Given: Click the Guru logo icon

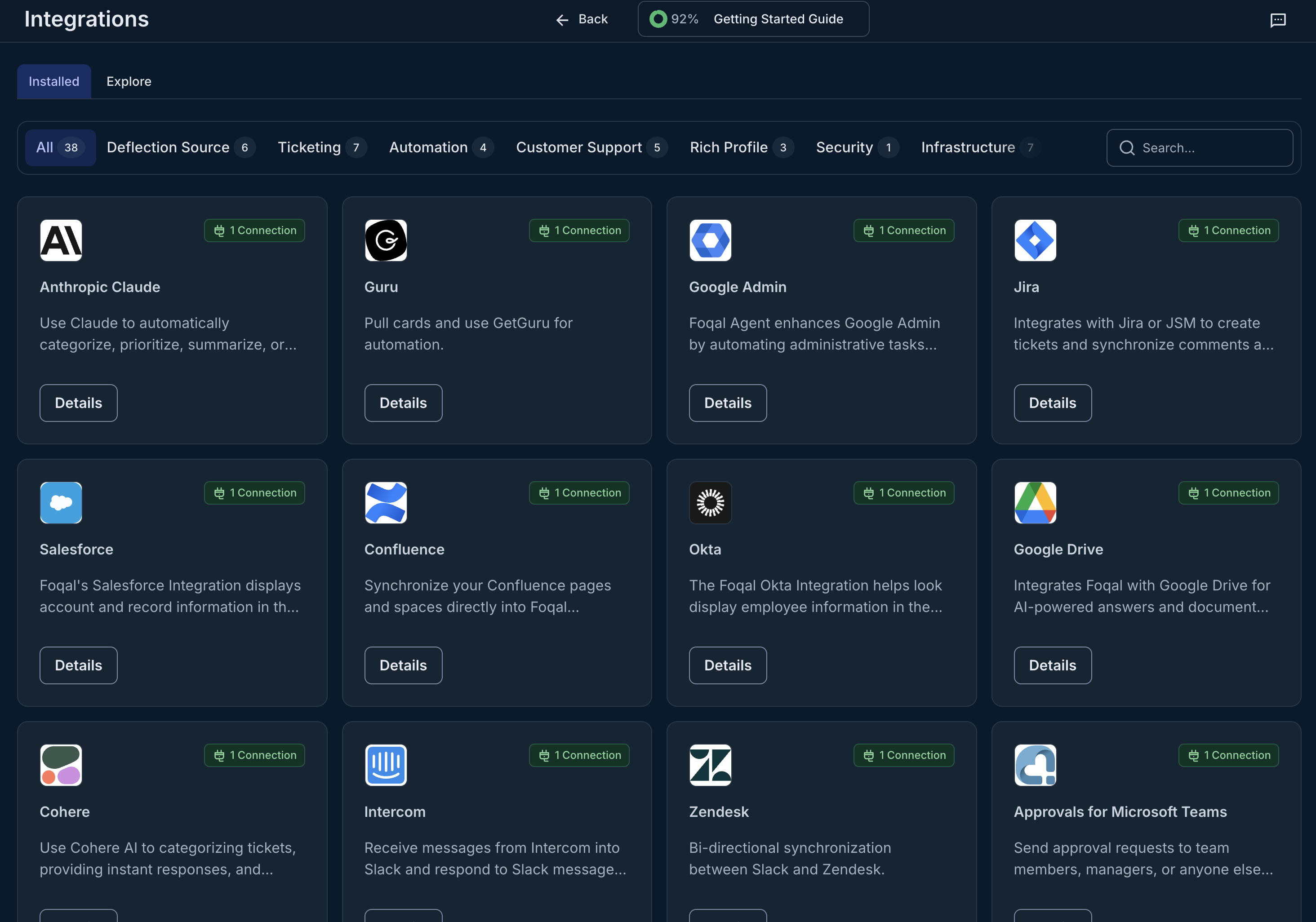Looking at the screenshot, I should [386, 240].
